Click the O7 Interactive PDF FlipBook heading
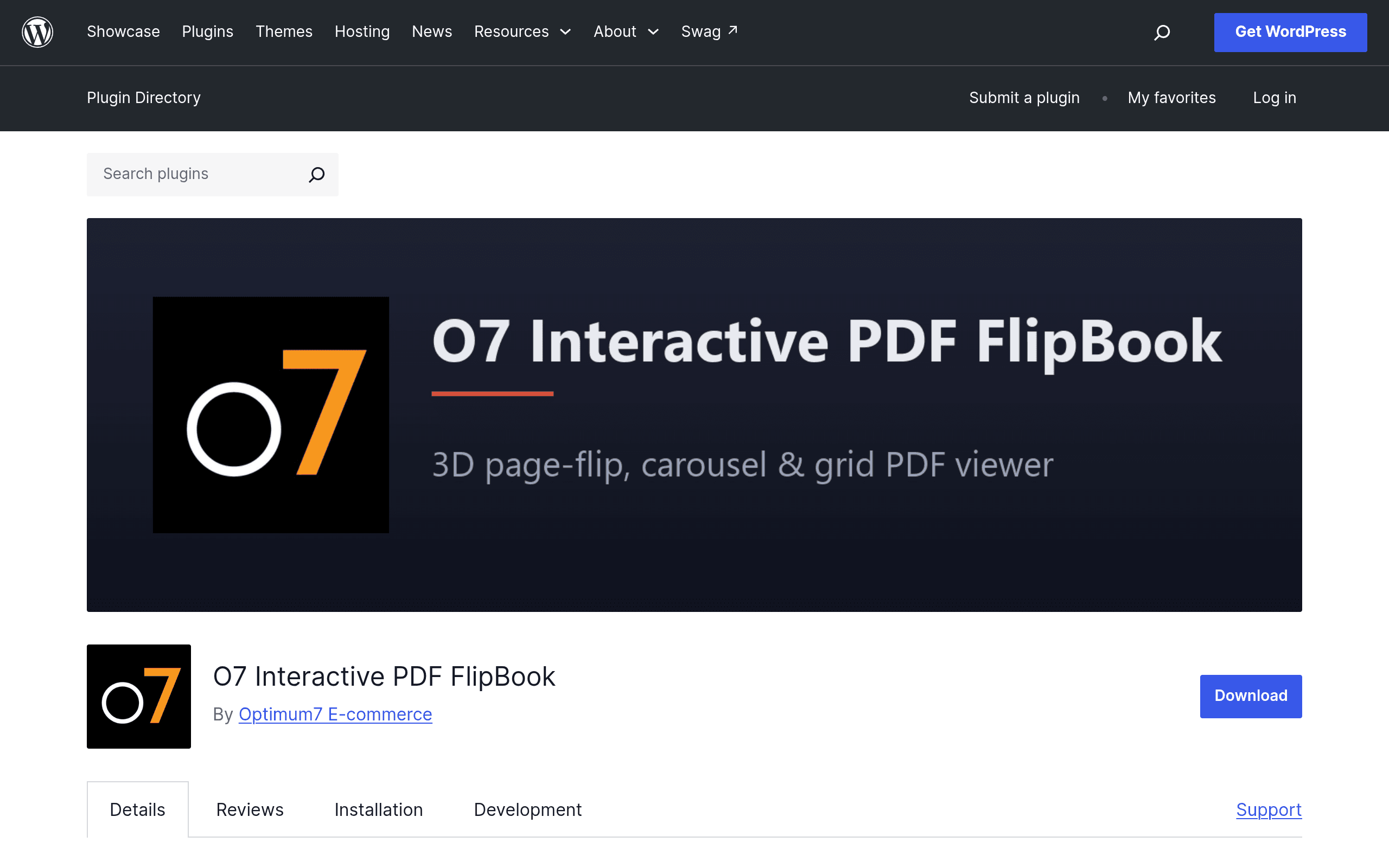Image resolution: width=1389 pixels, height=868 pixels. point(384,676)
